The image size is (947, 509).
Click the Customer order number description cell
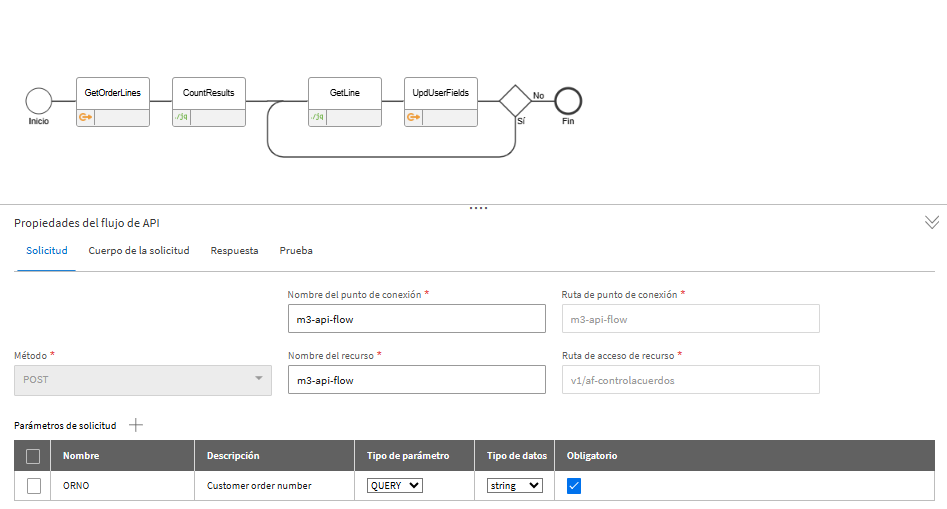click(x=274, y=485)
